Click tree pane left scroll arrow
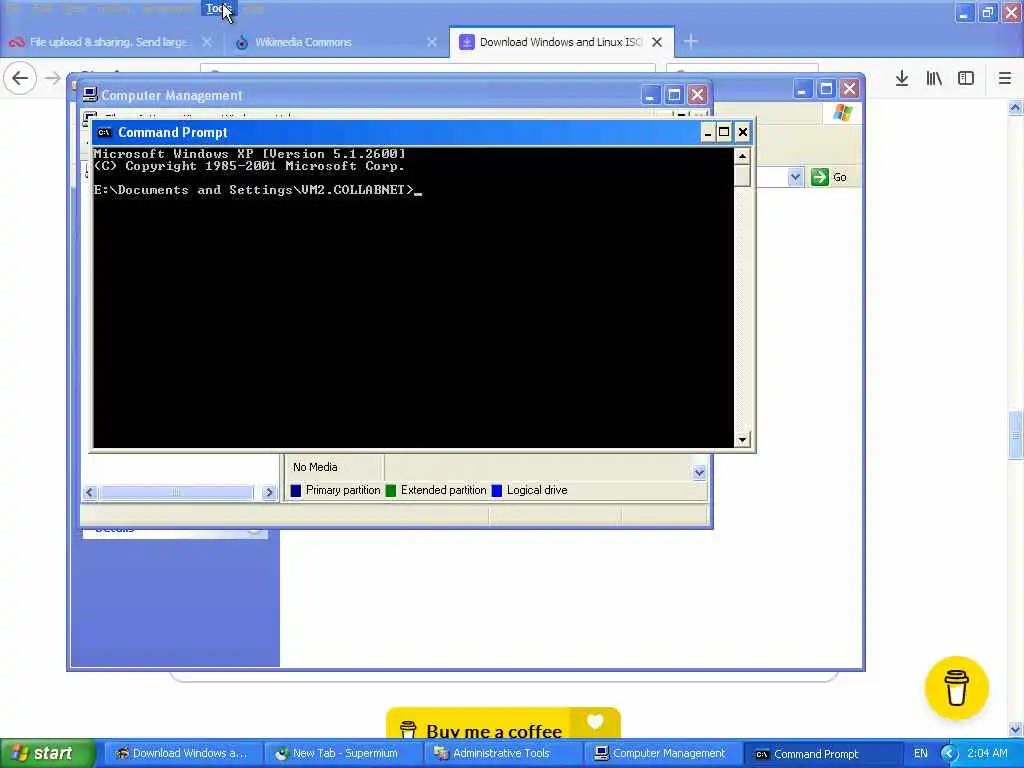1024x768 pixels. tap(90, 492)
